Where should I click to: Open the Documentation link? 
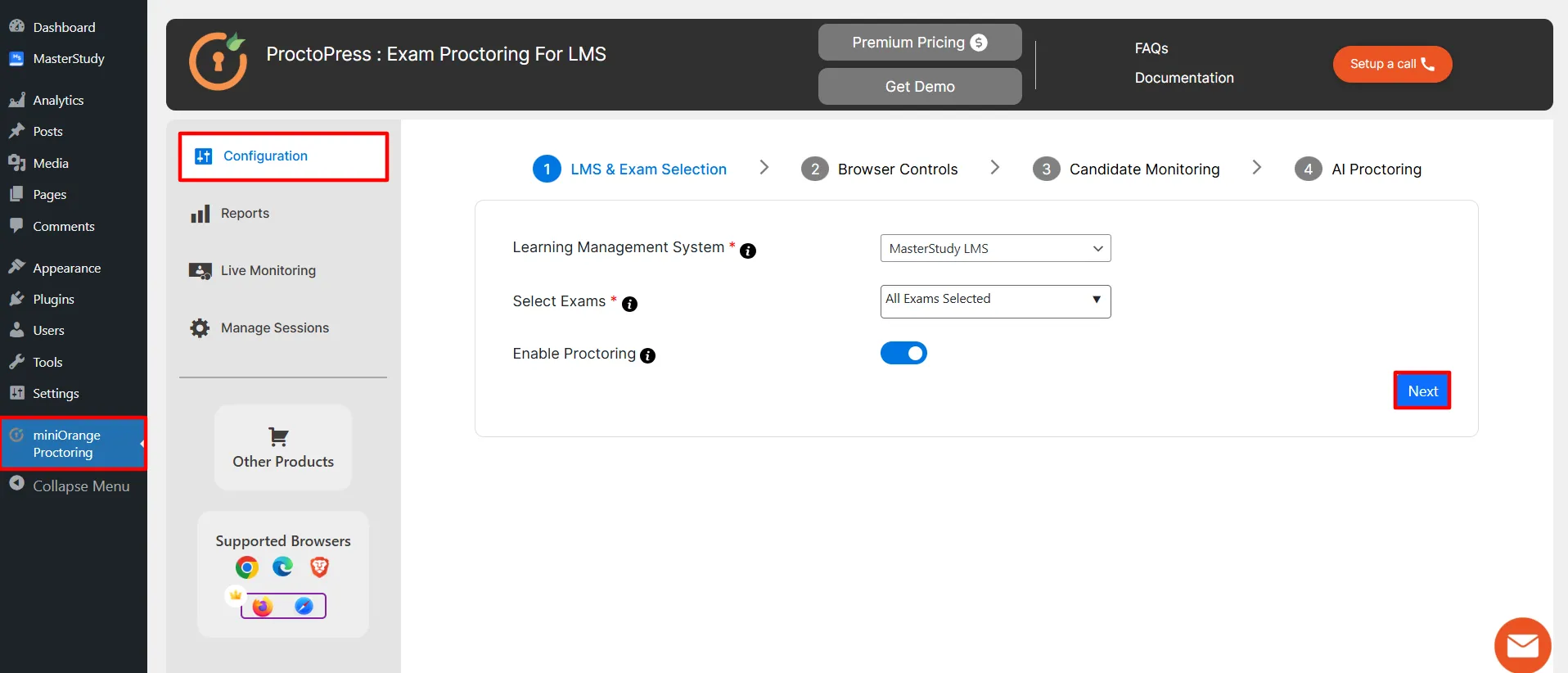pyautogui.click(x=1184, y=78)
